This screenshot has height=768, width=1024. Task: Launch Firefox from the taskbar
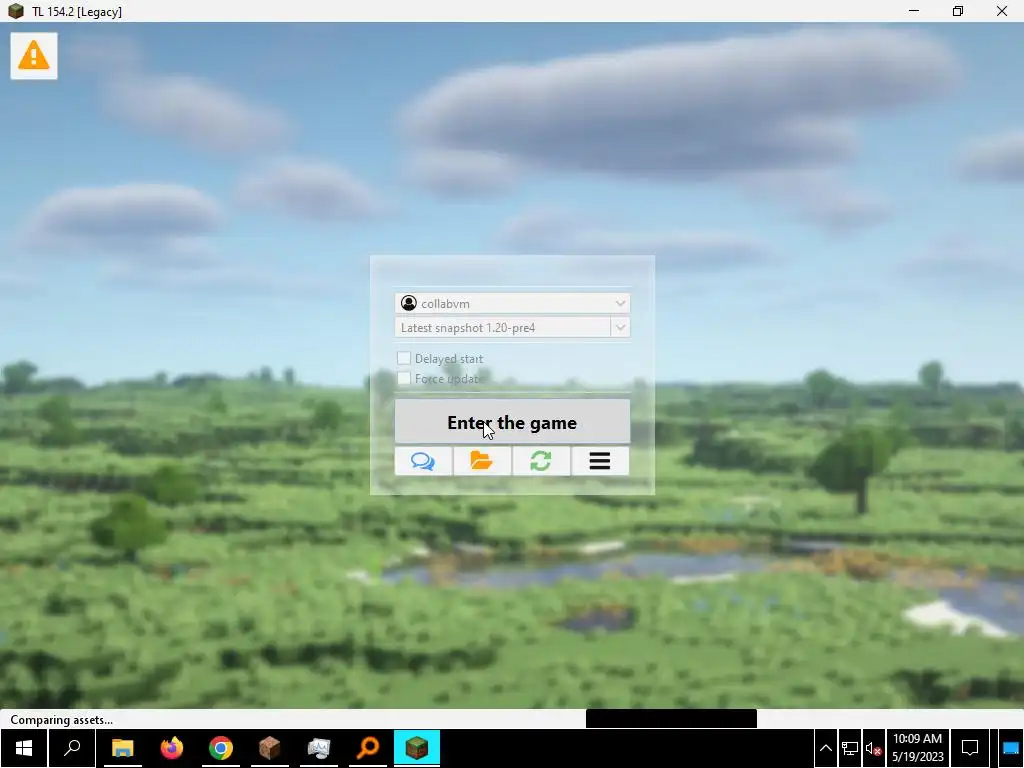point(172,748)
